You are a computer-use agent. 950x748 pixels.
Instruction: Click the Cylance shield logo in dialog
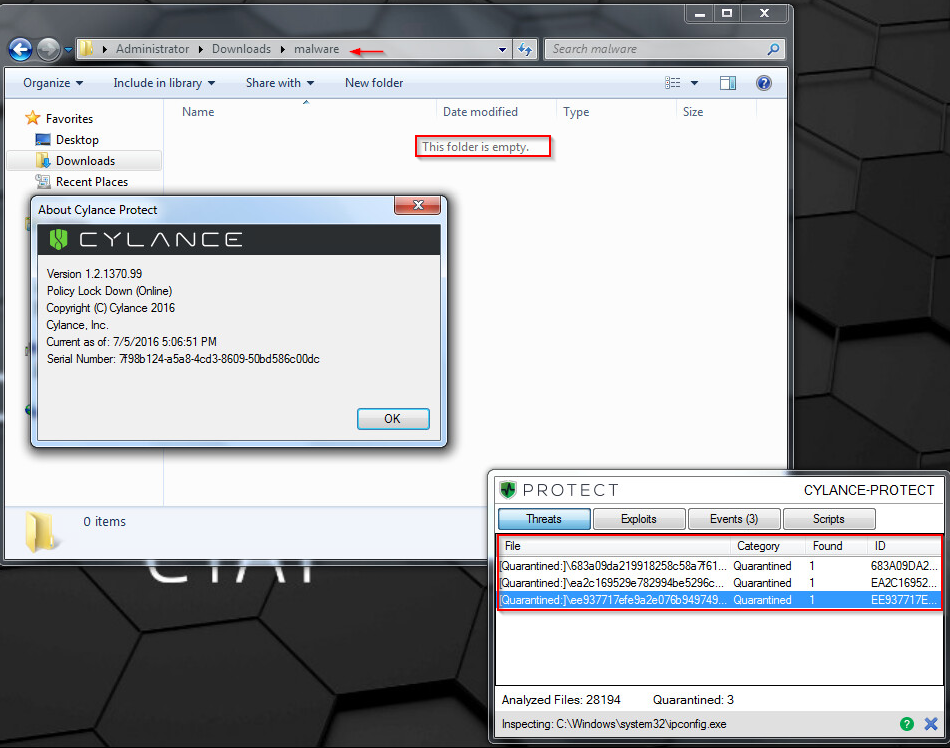58,240
